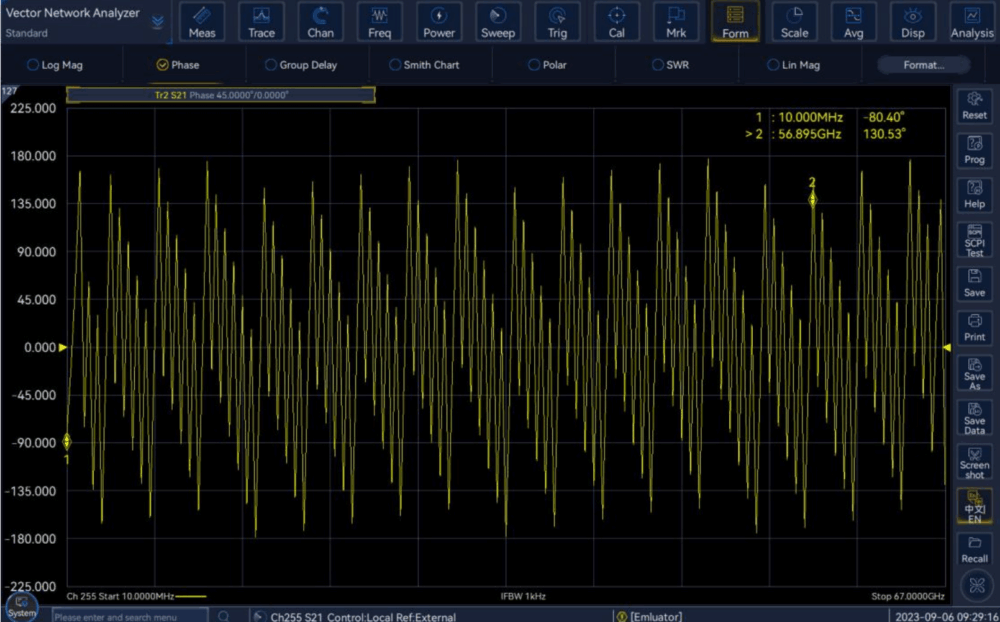Open the Format... more options button
The height and width of the screenshot is (622, 1000).
click(x=923, y=65)
